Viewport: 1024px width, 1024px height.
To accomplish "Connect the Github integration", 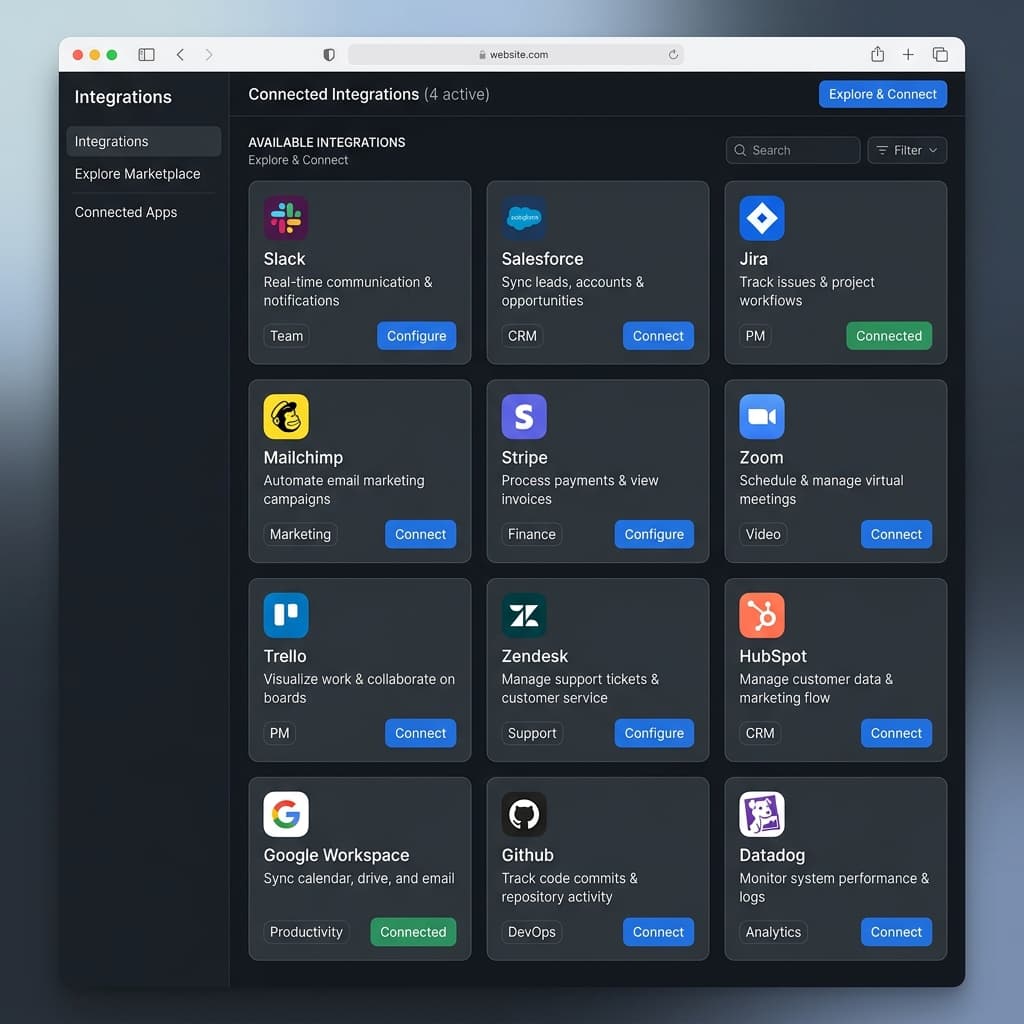I will click(x=658, y=932).
